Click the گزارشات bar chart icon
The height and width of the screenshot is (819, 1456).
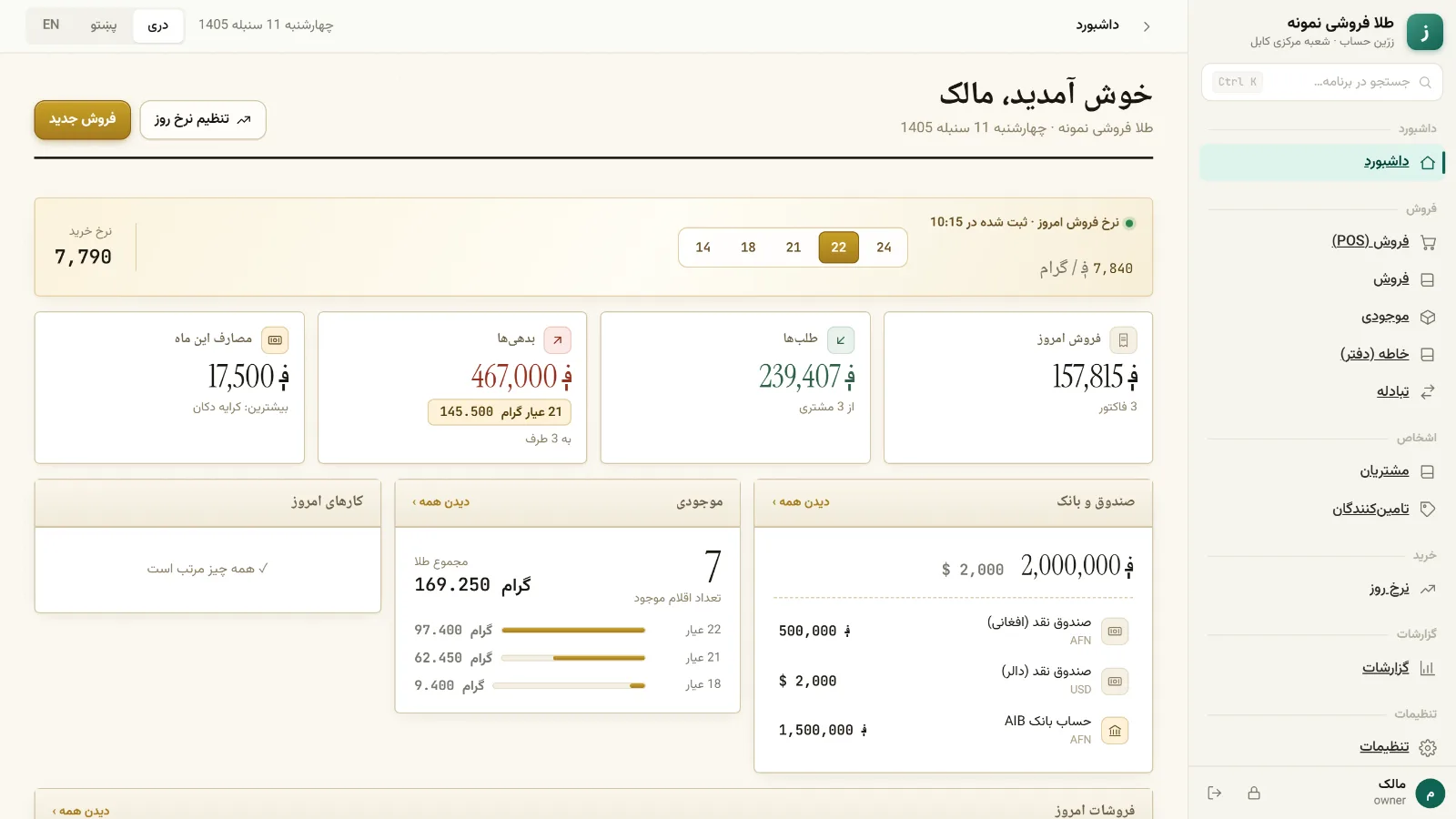[1428, 668]
